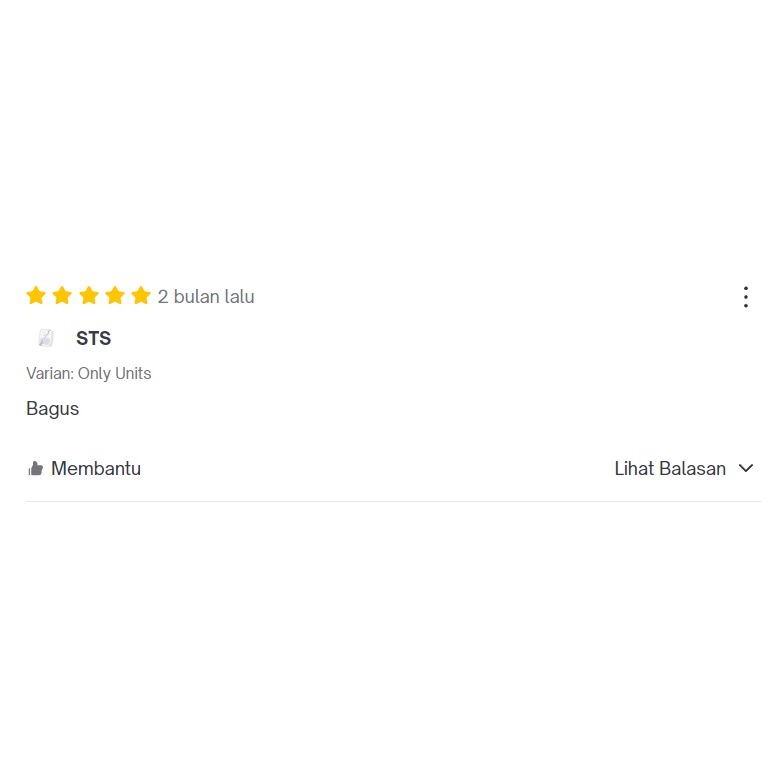Click the fifth rating star
The height and width of the screenshot is (783, 783).
(141, 295)
